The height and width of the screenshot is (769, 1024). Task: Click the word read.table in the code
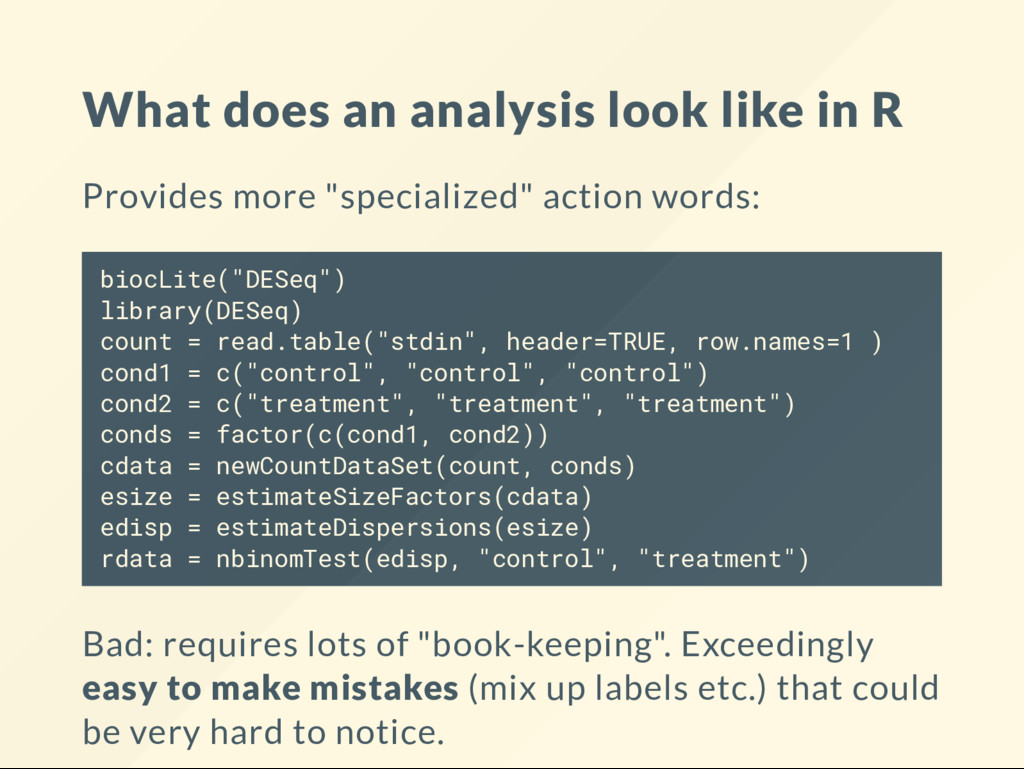tap(290, 341)
